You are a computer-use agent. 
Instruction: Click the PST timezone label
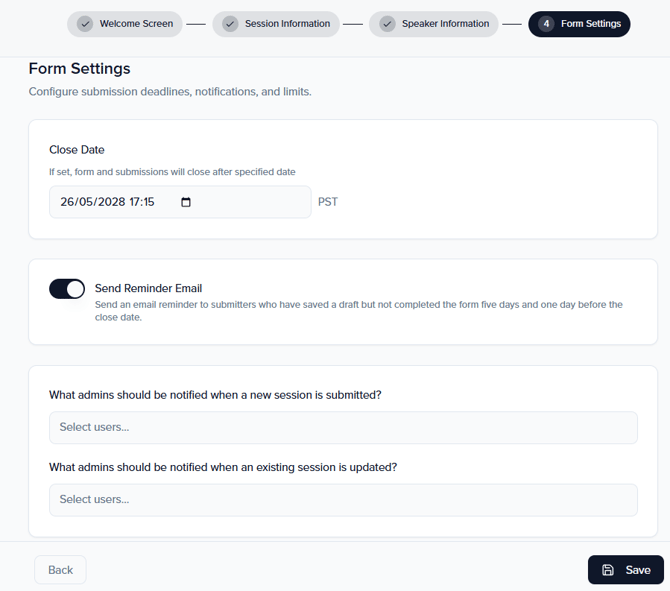(x=328, y=202)
